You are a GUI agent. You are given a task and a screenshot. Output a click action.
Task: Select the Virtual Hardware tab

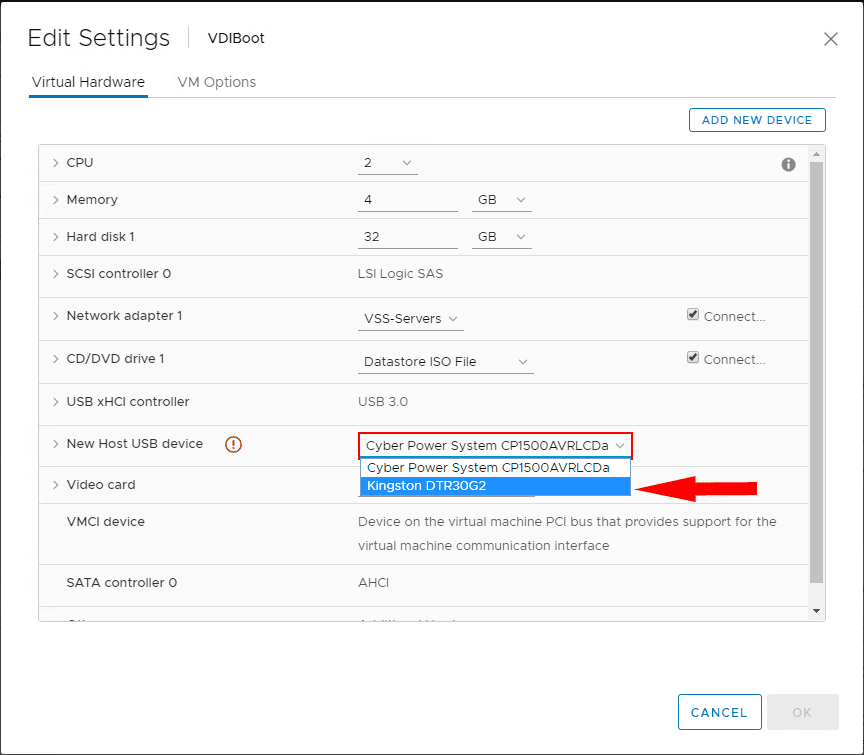pyautogui.click(x=88, y=82)
